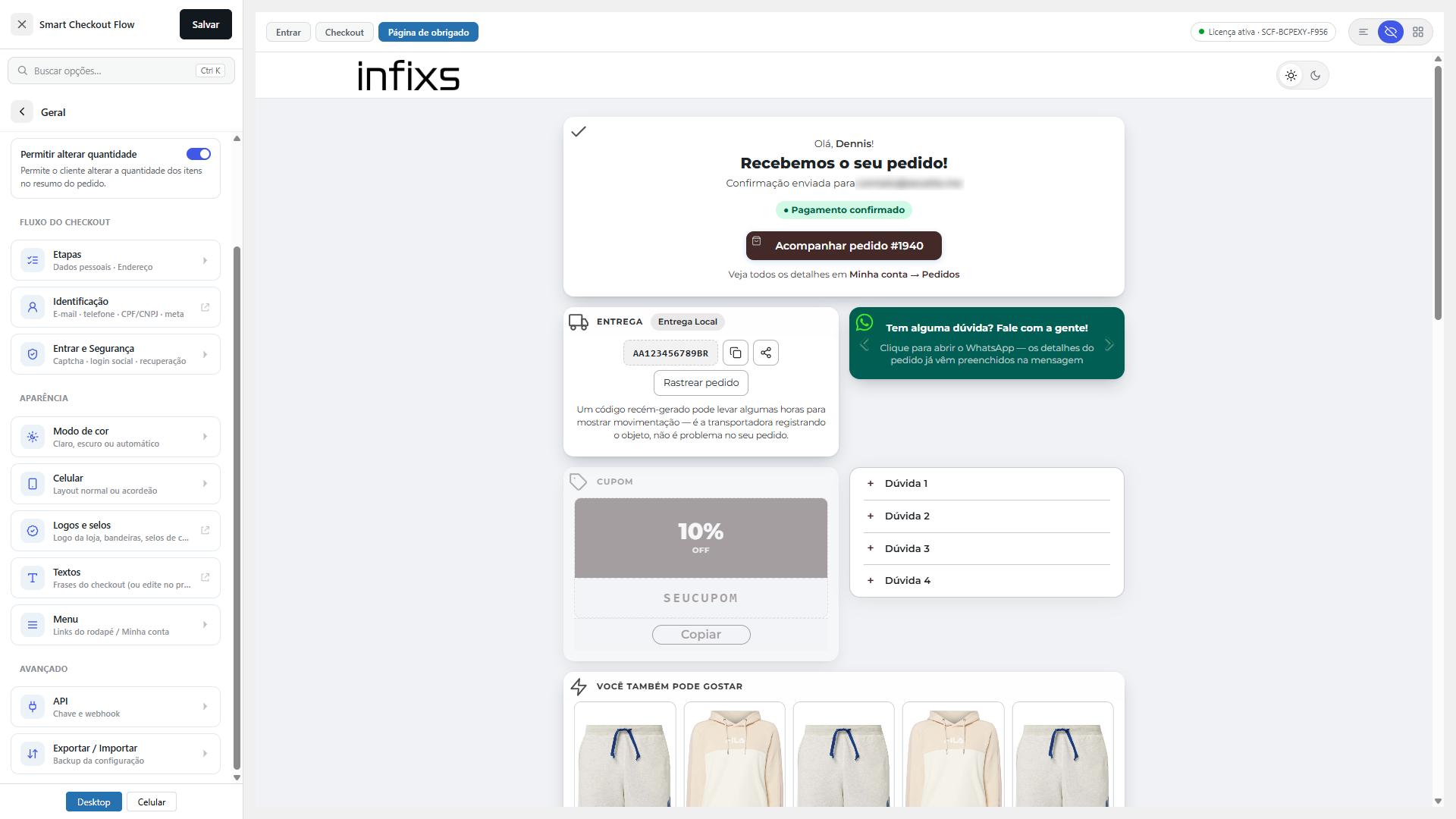Switch preview to Desktop
Viewport: 1456px width, 819px height.
[x=94, y=802]
